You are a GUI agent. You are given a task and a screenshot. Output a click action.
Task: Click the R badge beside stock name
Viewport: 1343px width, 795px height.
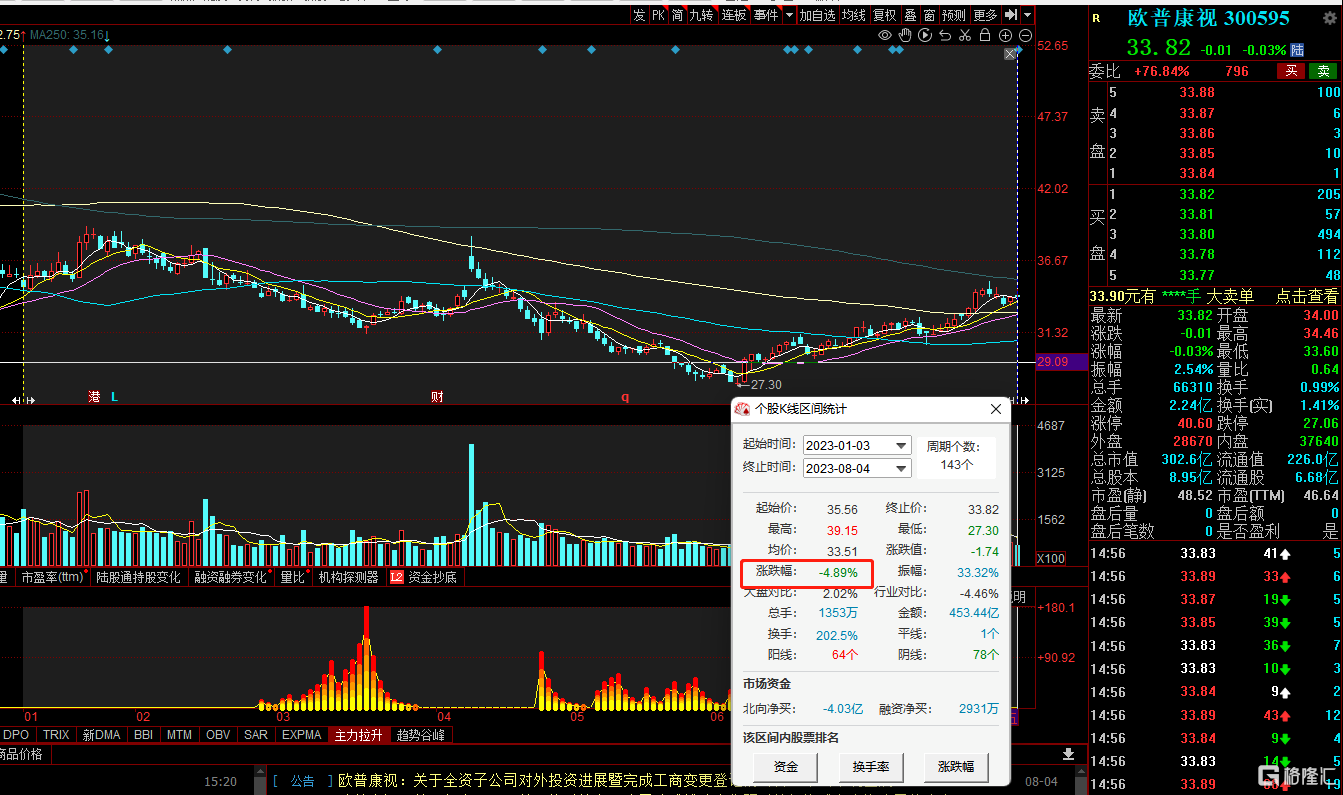click(x=1096, y=18)
